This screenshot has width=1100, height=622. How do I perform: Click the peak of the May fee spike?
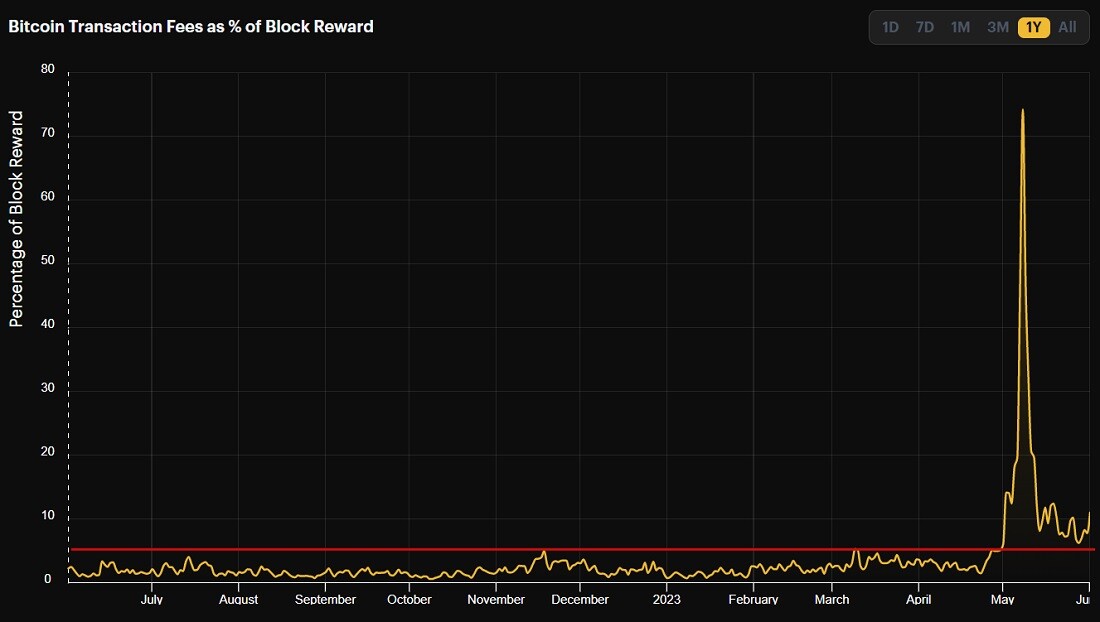tap(1023, 110)
